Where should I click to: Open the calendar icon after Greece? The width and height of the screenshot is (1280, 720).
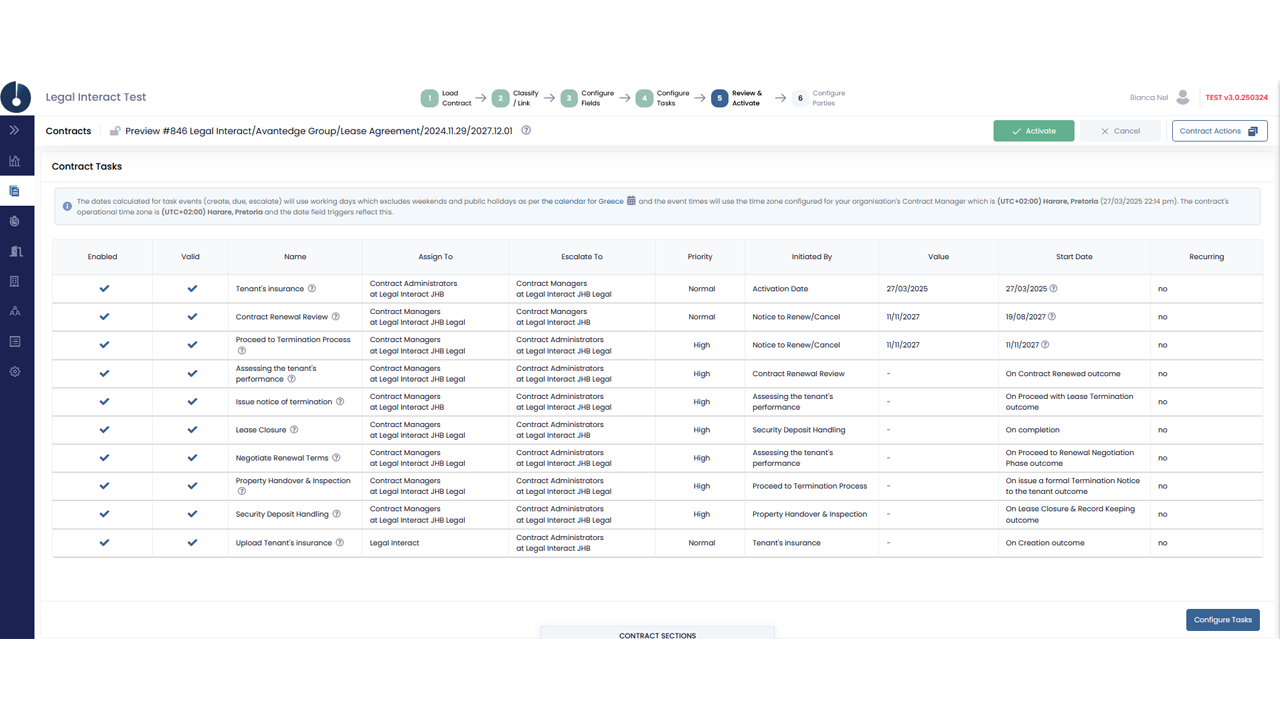pos(631,201)
